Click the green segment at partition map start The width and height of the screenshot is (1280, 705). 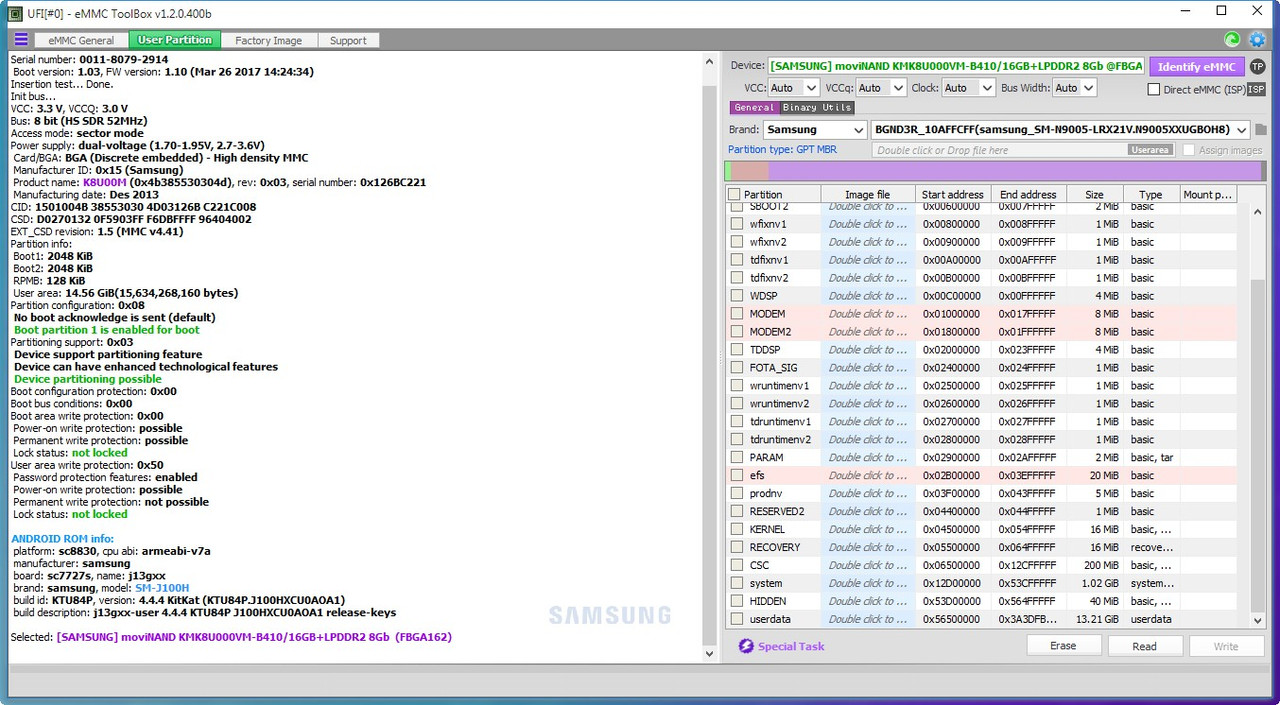point(729,171)
